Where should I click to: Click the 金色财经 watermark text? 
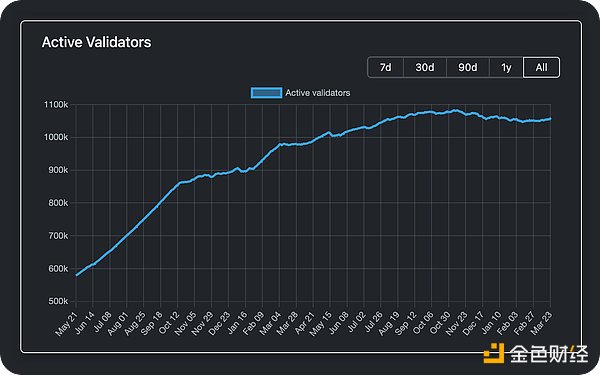click(549, 354)
